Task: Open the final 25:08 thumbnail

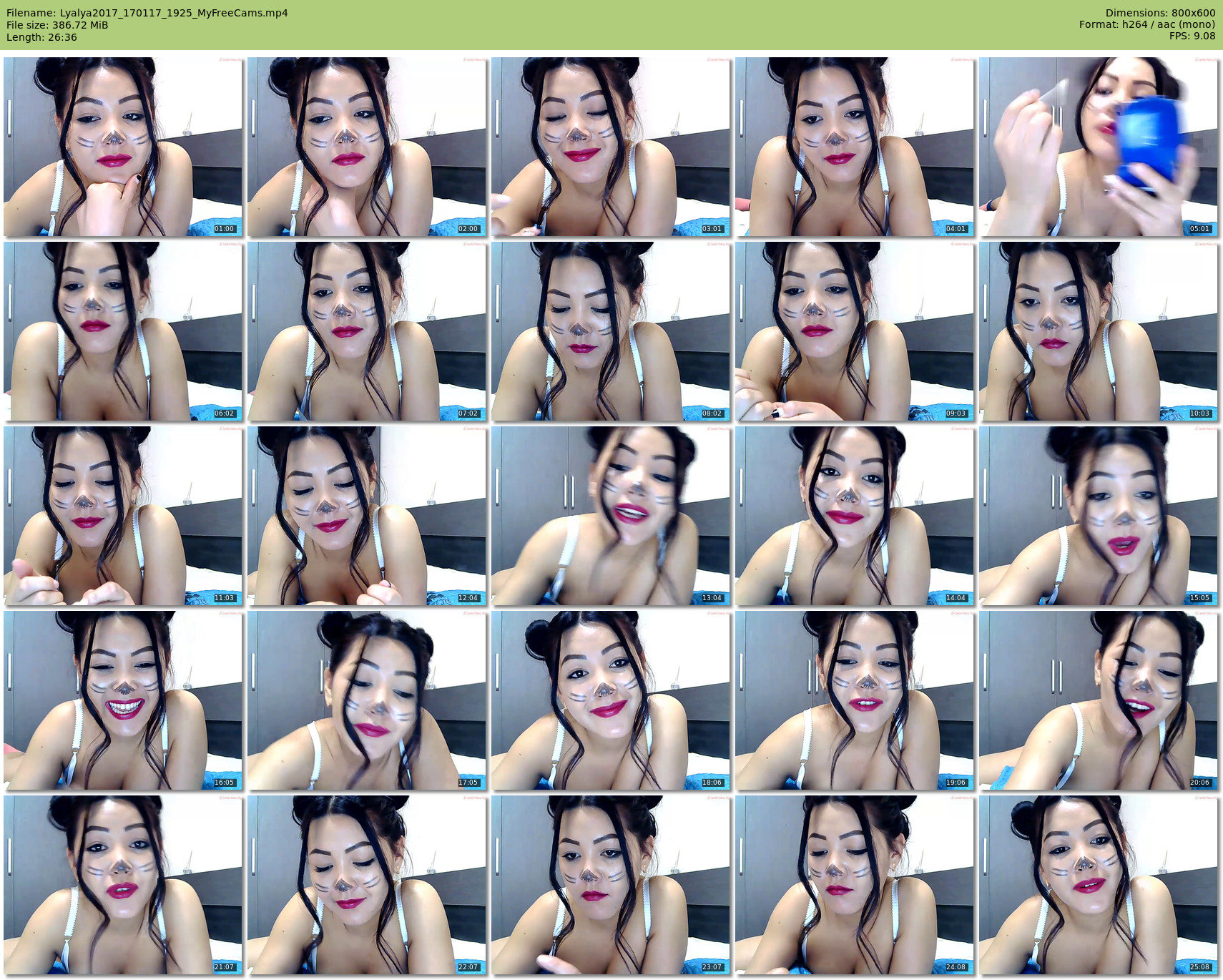Action: pyautogui.click(x=1099, y=885)
